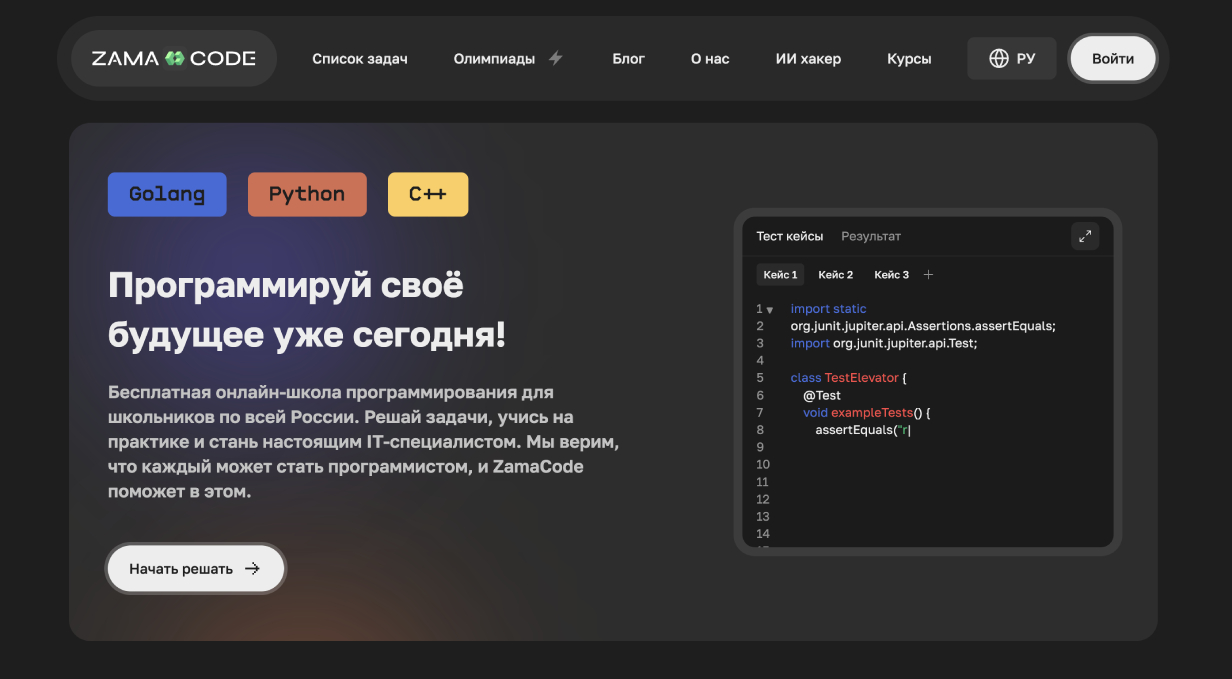The image size is (1232, 679).
Task: Open the Олимпиады page
Action: [494, 58]
